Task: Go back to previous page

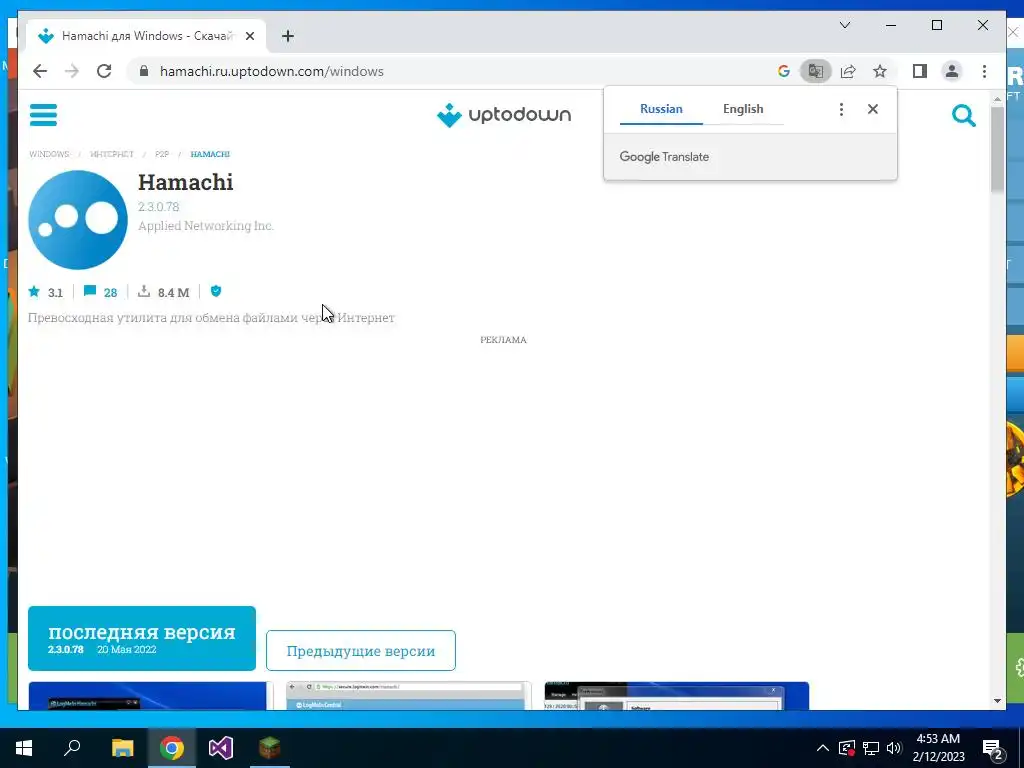Action: pyautogui.click(x=40, y=71)
